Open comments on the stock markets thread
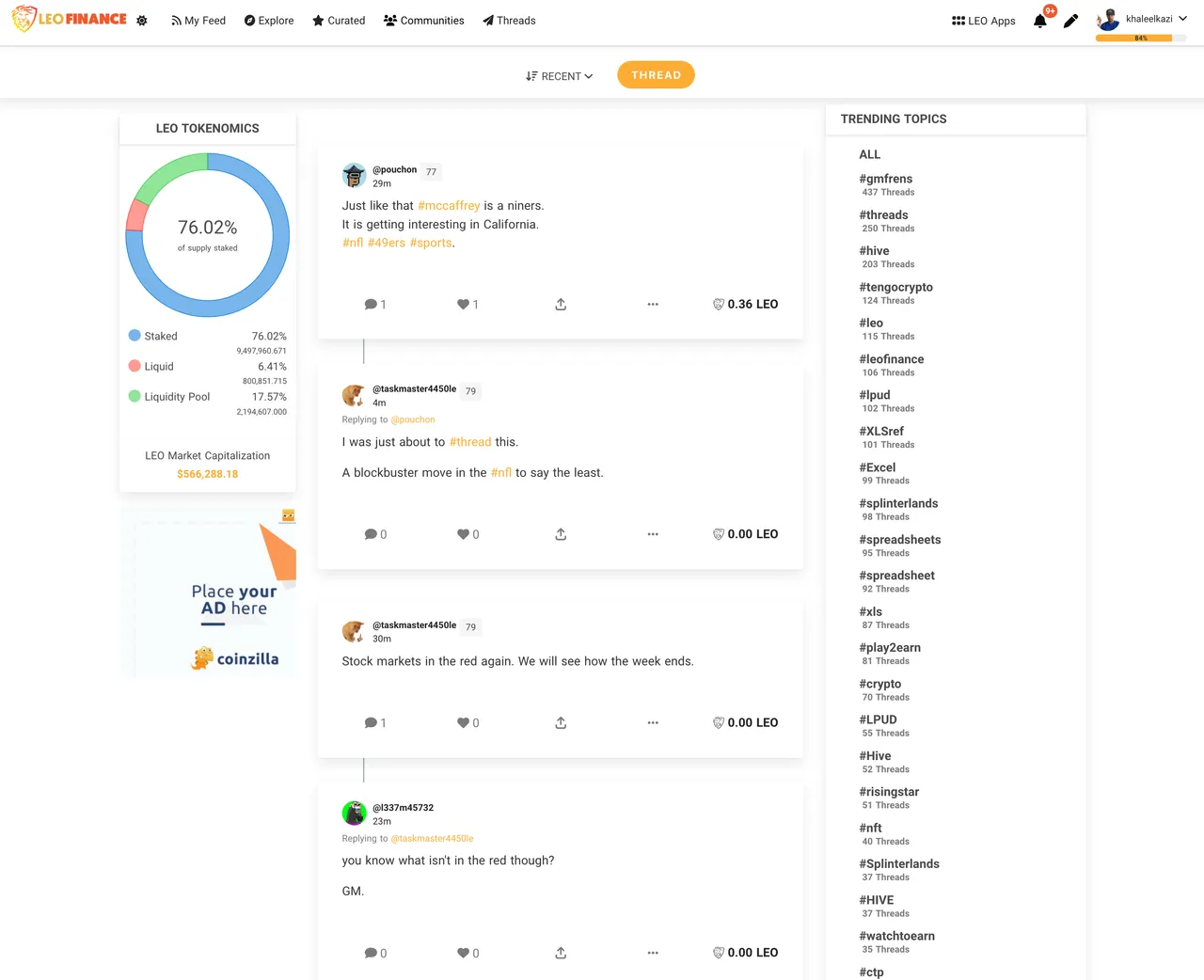1204x980 pixels. 375,723
